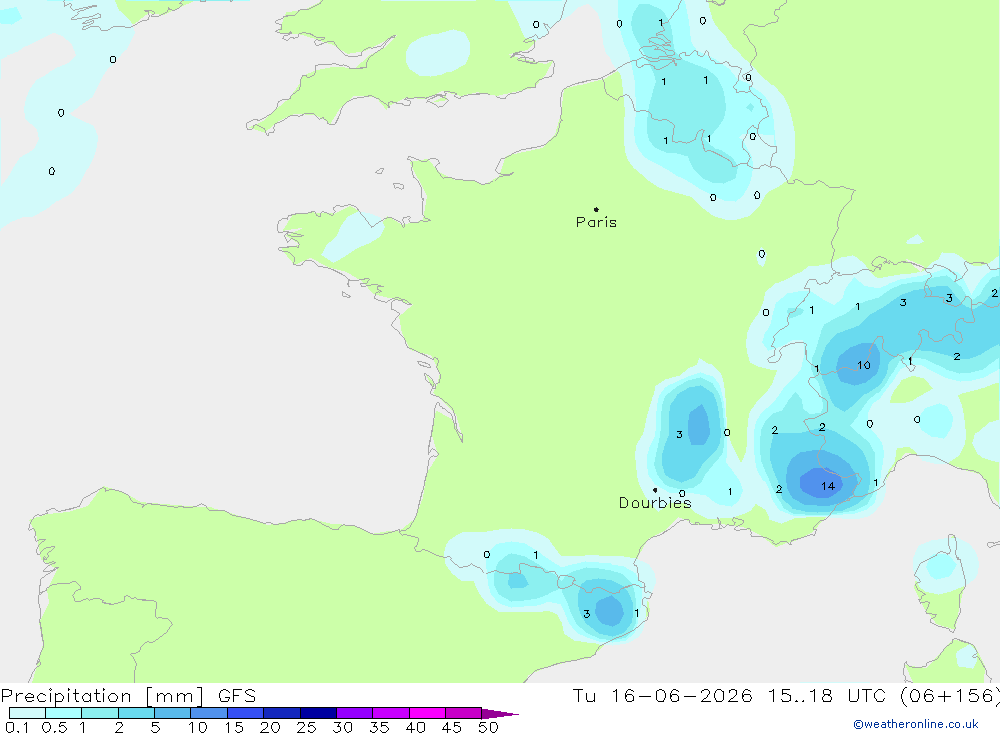Select the black dot marker above Dourbies
Viewport: 1000px width, 733px height.
(x=655, y=490)
